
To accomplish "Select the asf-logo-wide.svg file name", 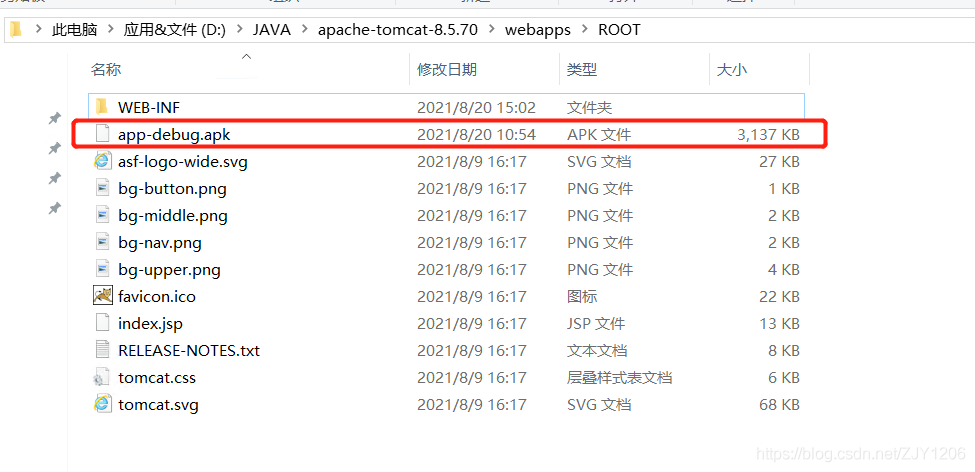I will [x=183, y=162].
